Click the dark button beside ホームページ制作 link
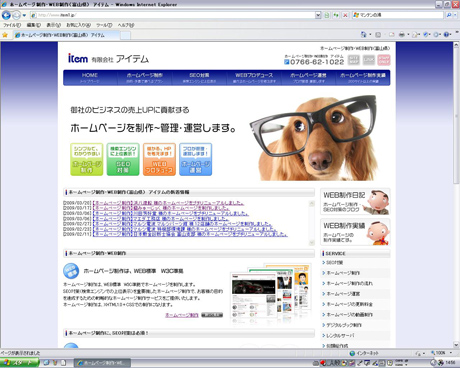 [212, 315]
